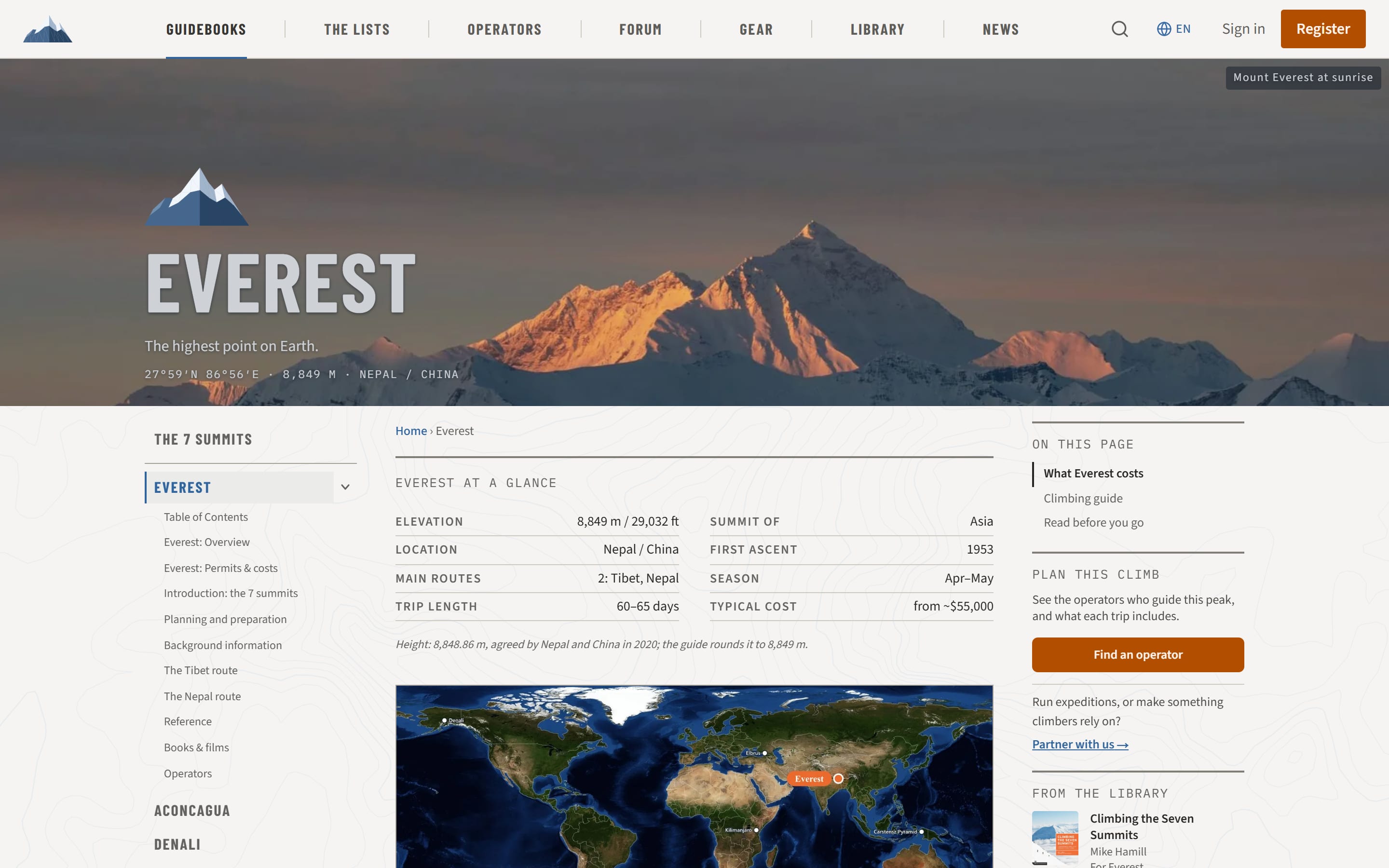Open Table of Contents in sidebar

tap(205, 516)
